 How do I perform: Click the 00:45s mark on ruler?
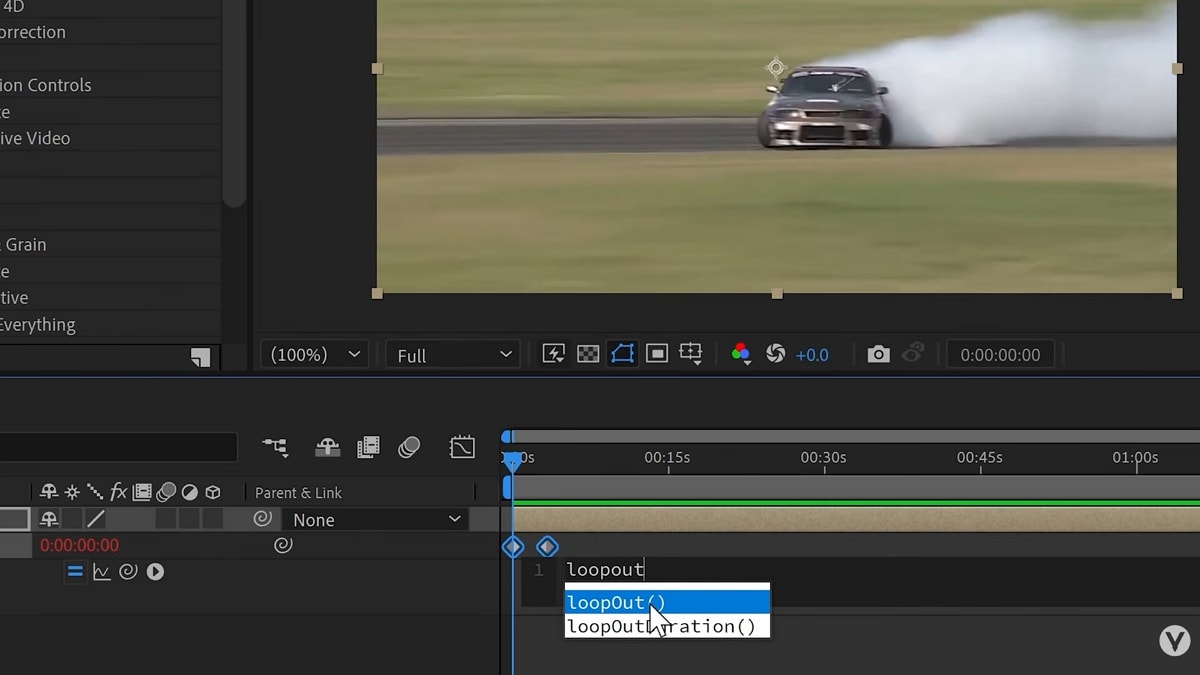tap(979, 457)
